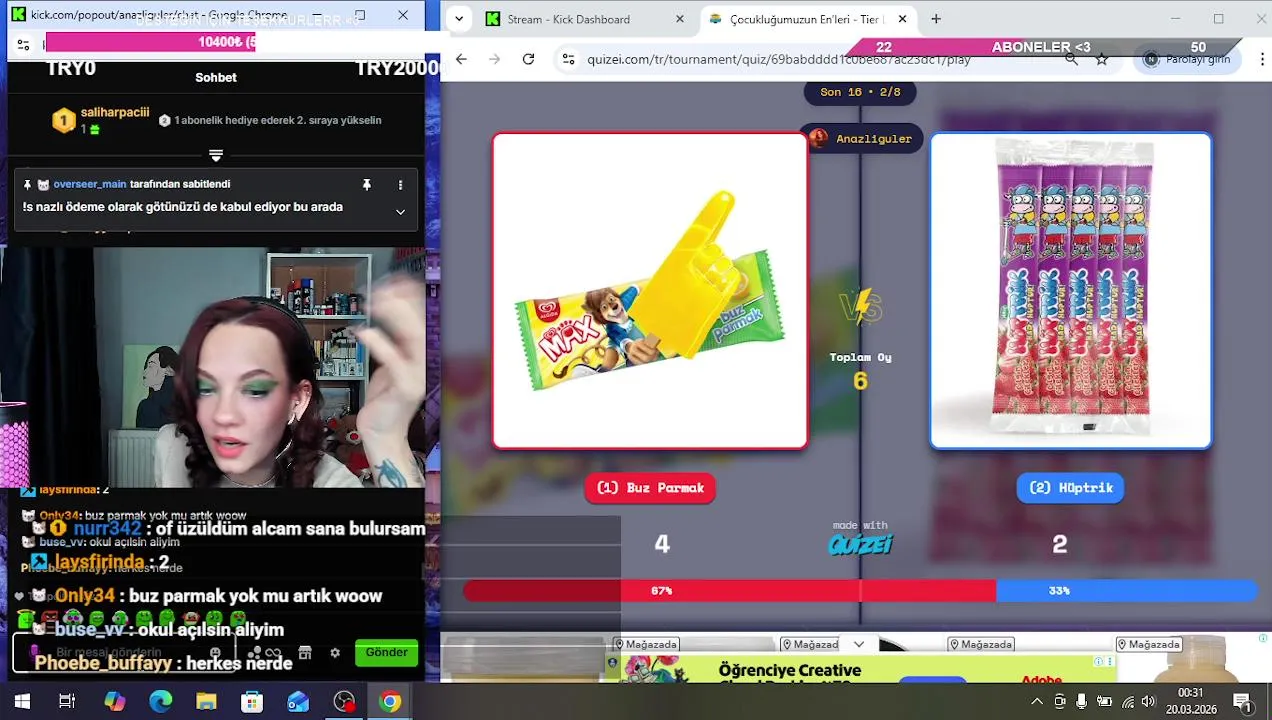Open the zoom magnifier icon in address bar
The height and width of the screenshot is (720, 1272).
[1071, 59]
